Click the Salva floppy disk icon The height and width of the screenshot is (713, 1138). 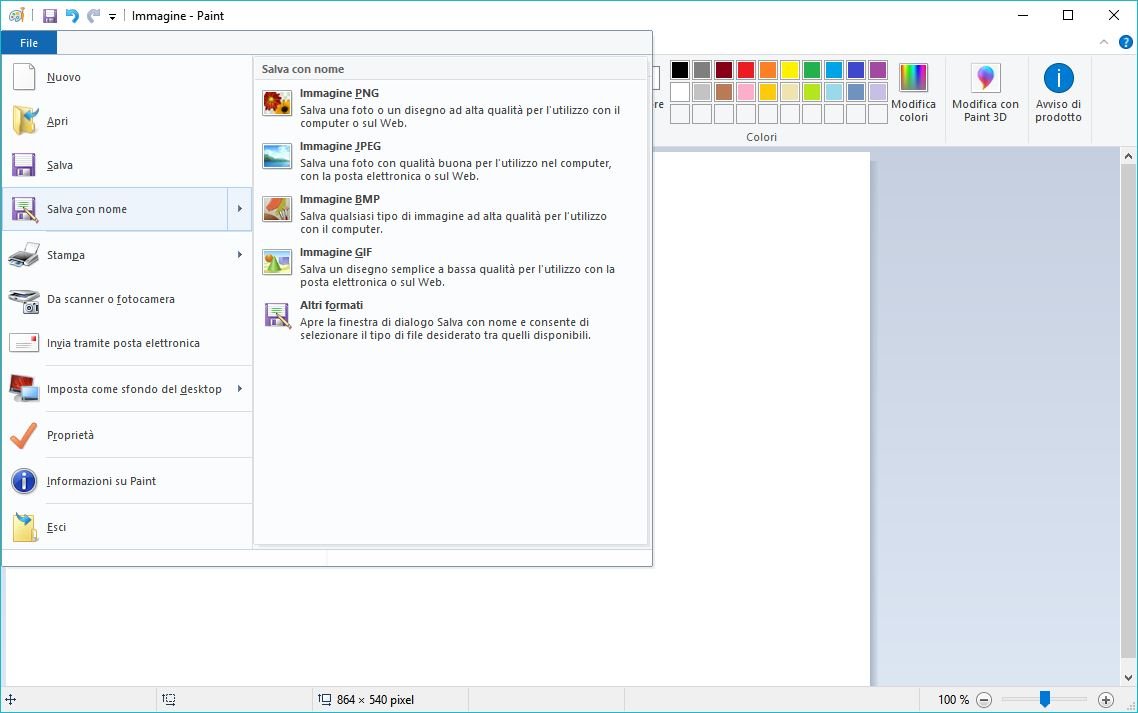tap(25, 165)
